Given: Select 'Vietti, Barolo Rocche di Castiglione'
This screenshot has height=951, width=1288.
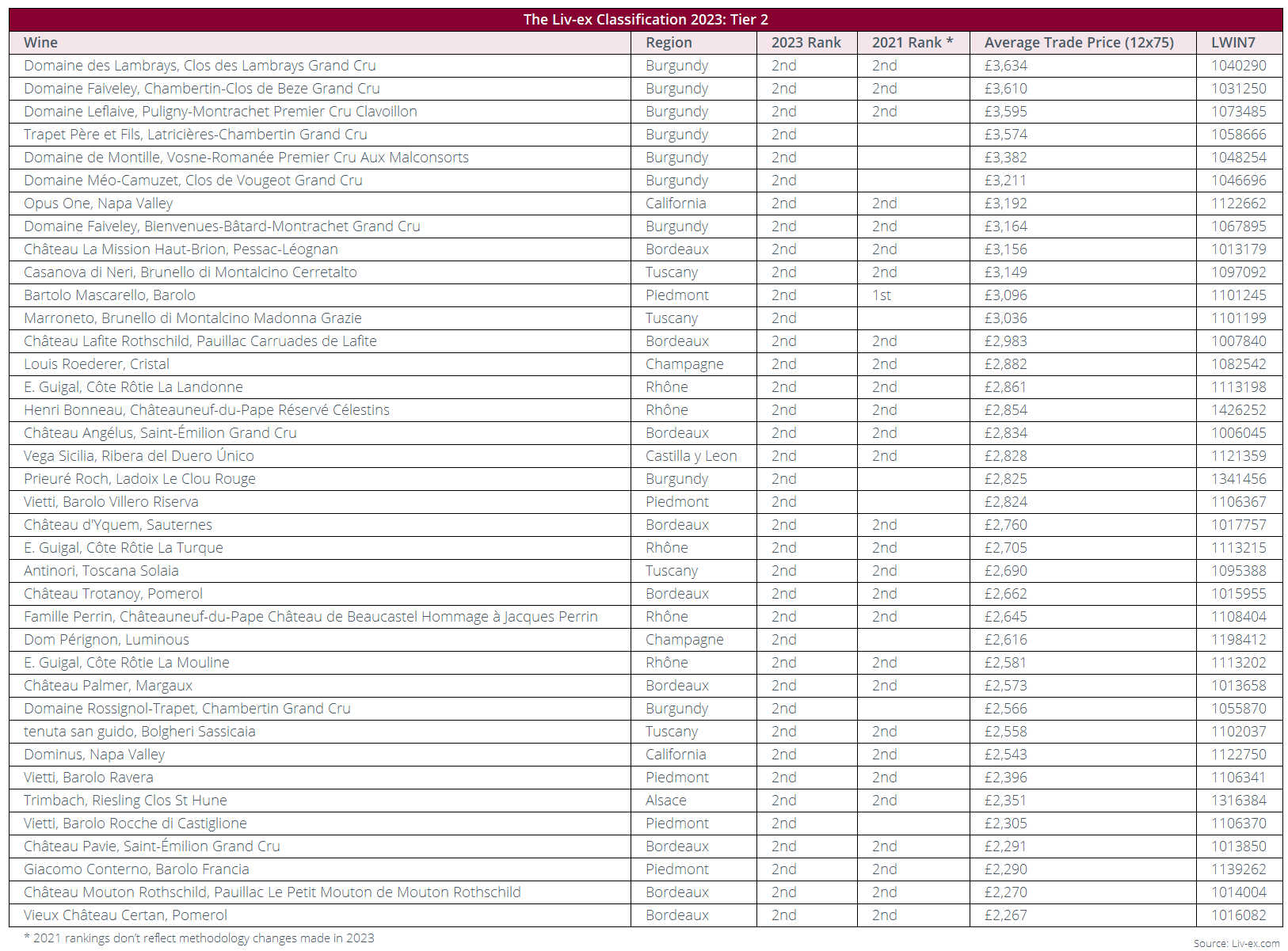Looking at the screenshot, I should [x=135, y=824].
